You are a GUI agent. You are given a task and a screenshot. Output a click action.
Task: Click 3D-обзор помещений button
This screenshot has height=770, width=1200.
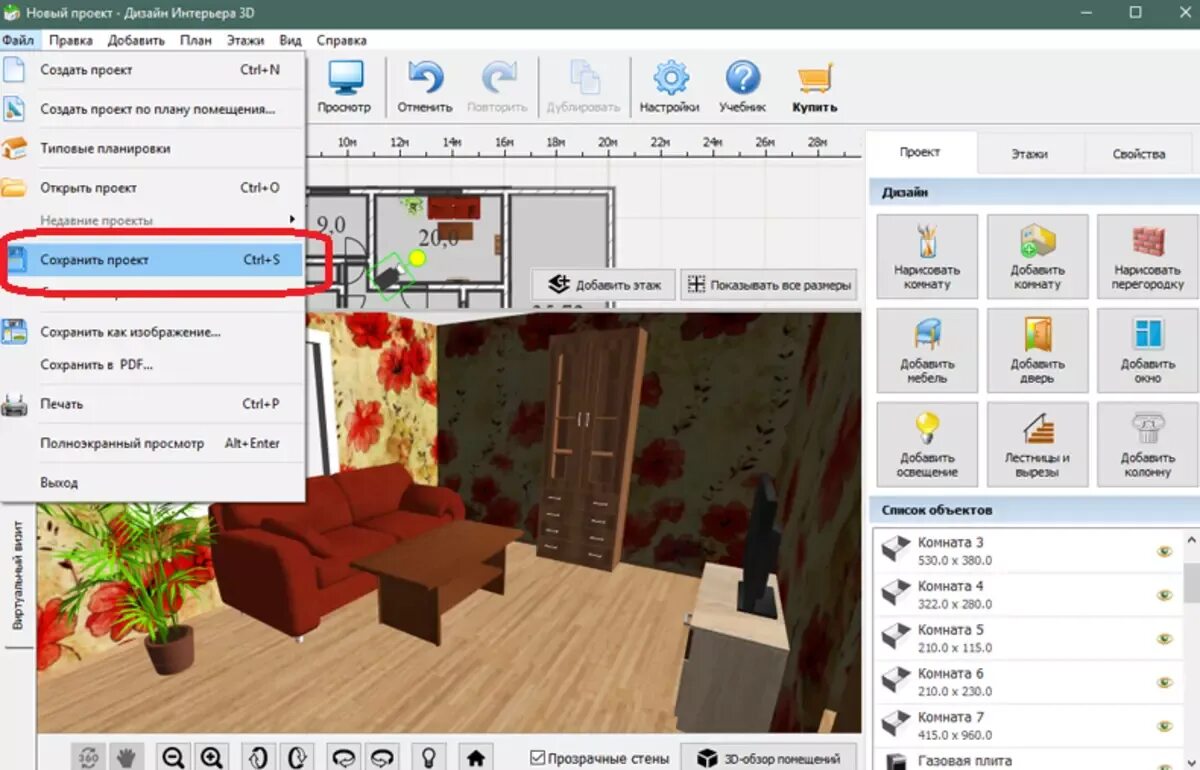[x=768, y=757]
